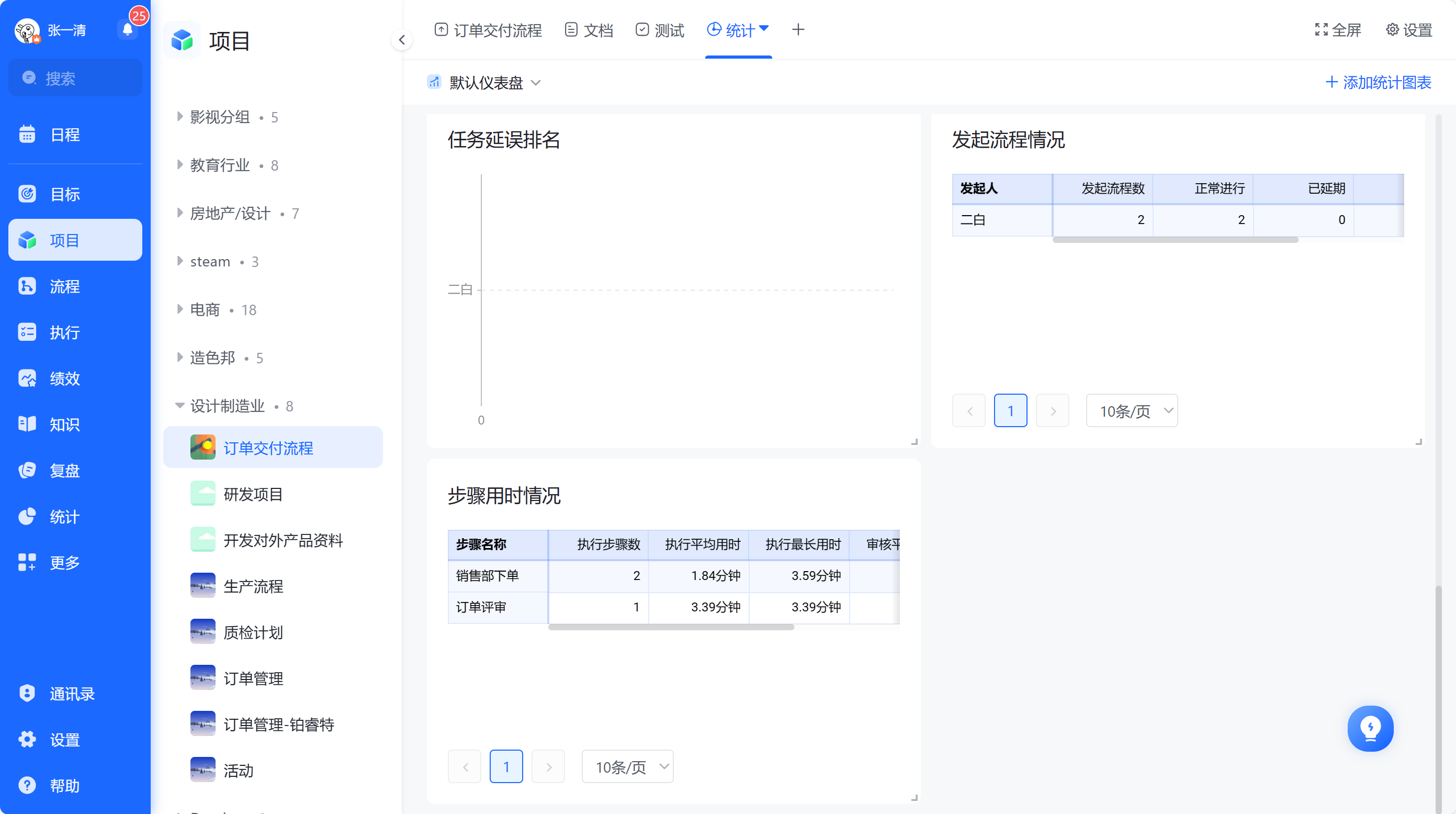Expand the 统计 tab dropdown arrow
The image size is (1456, 814).
coord(764,28)
